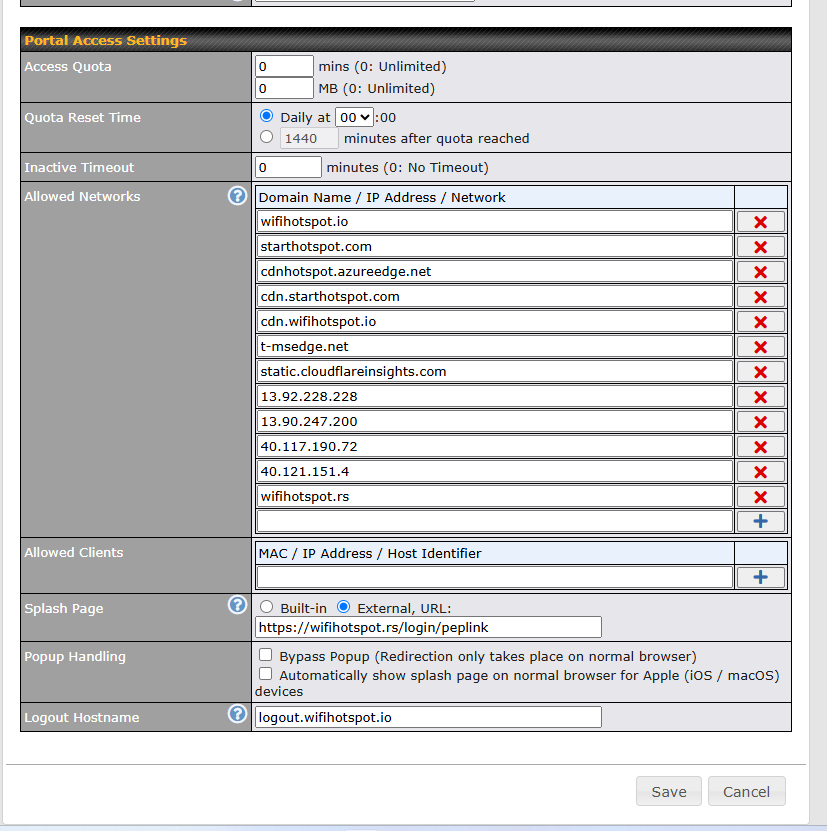This screenshot has width=827, height=831.
Task: Click the external splash page URL field
Action: (428, 627)
